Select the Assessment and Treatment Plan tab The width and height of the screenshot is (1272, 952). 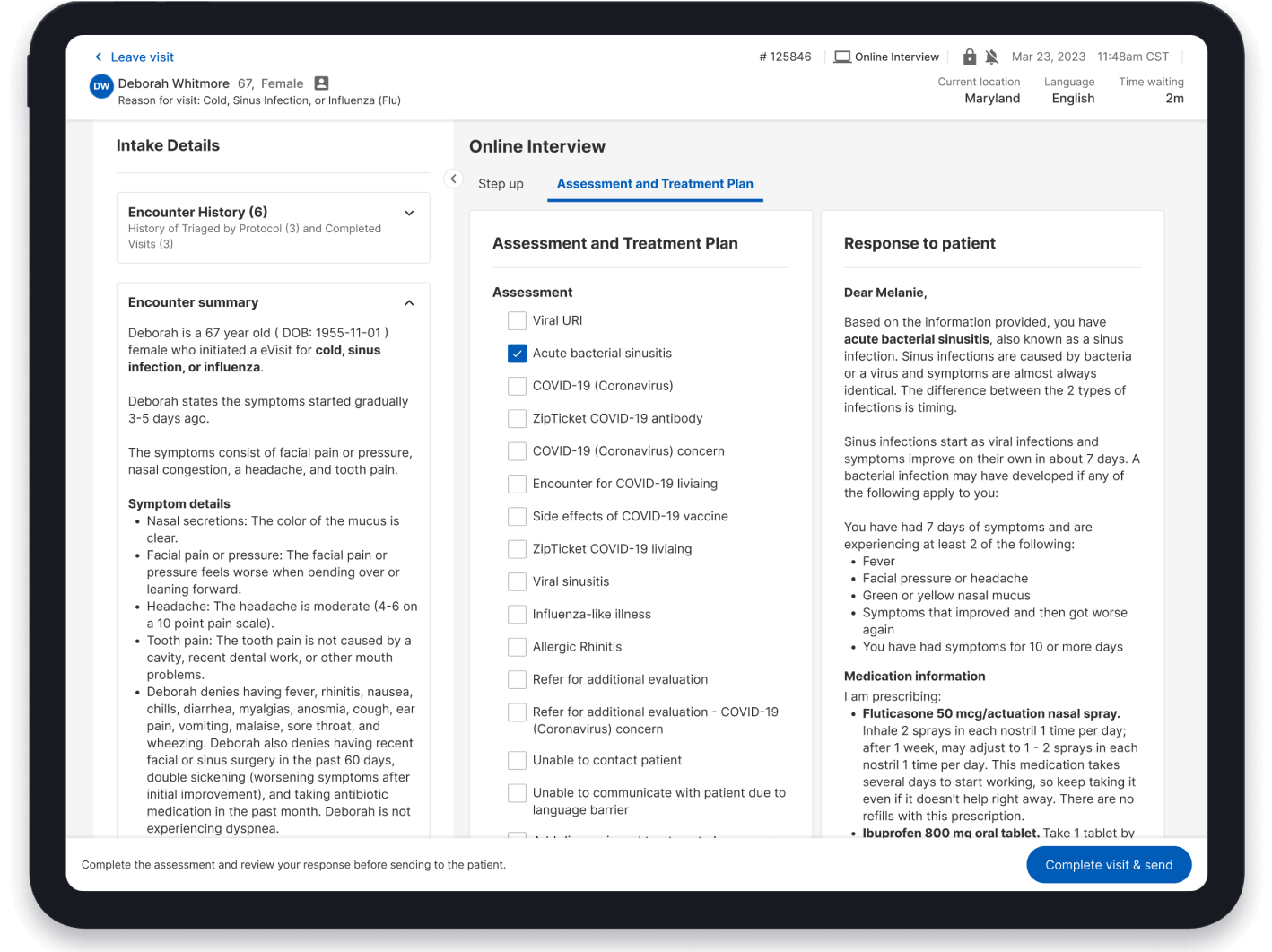coord(655,184)
